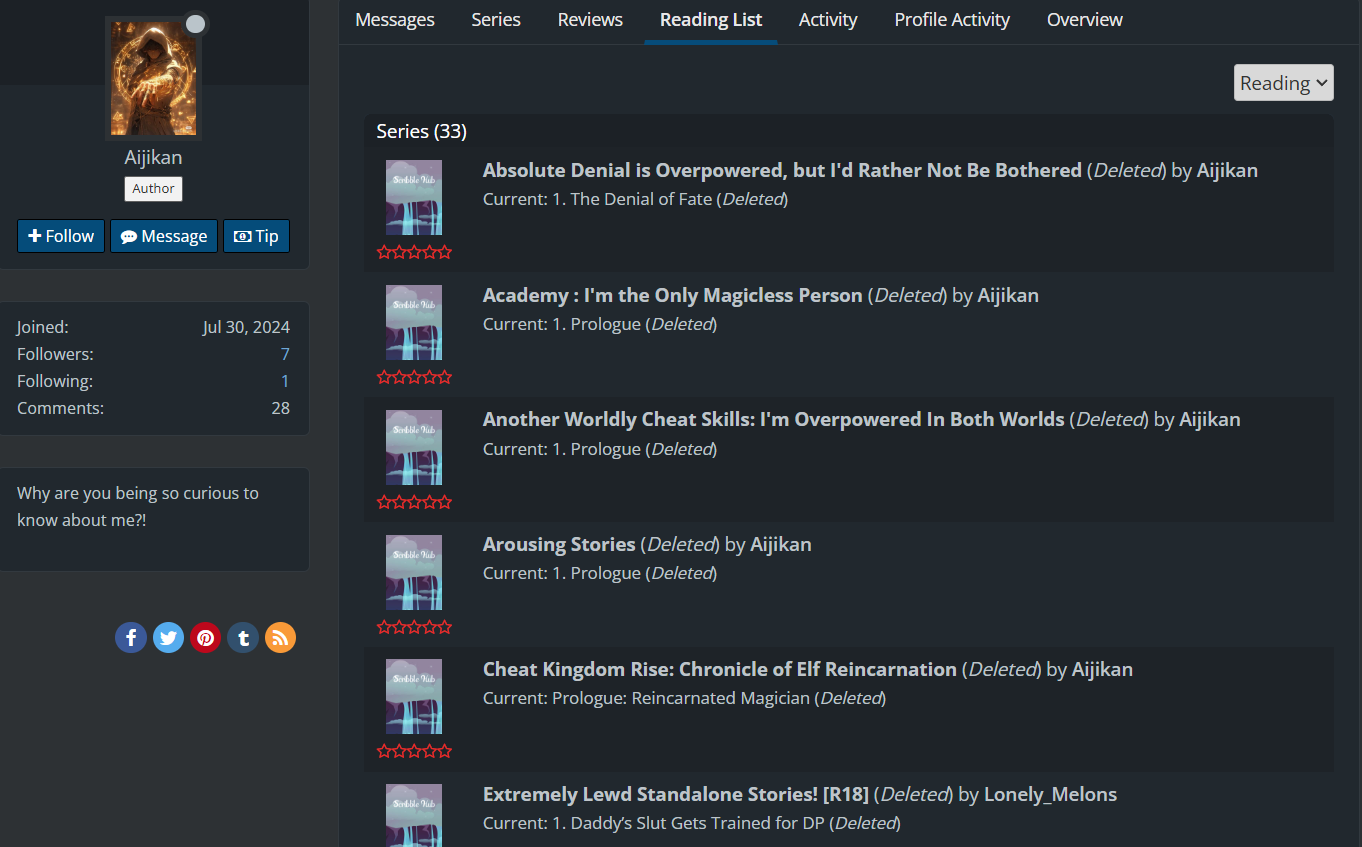Send a Message to Aijikan
Image resolution: width=1362 pixels, height=847 pixels.
point(164,236)
